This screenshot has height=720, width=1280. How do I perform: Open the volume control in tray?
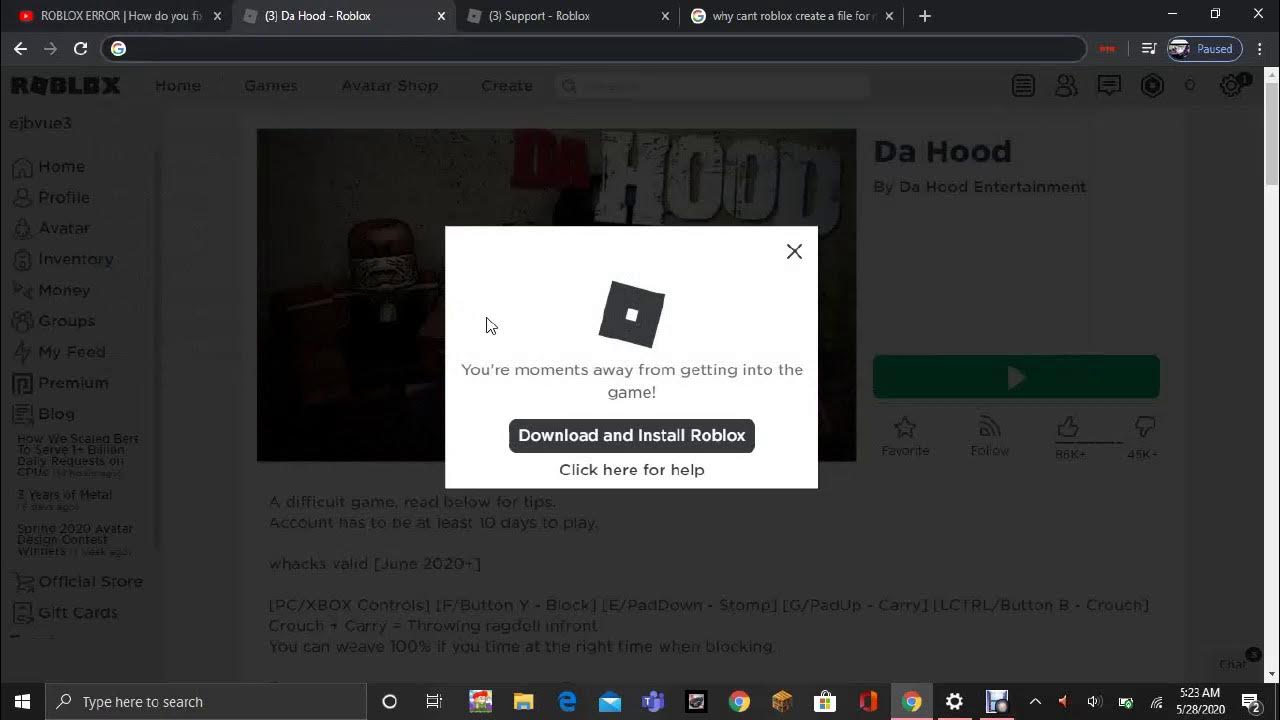[x=1093, y=702]
